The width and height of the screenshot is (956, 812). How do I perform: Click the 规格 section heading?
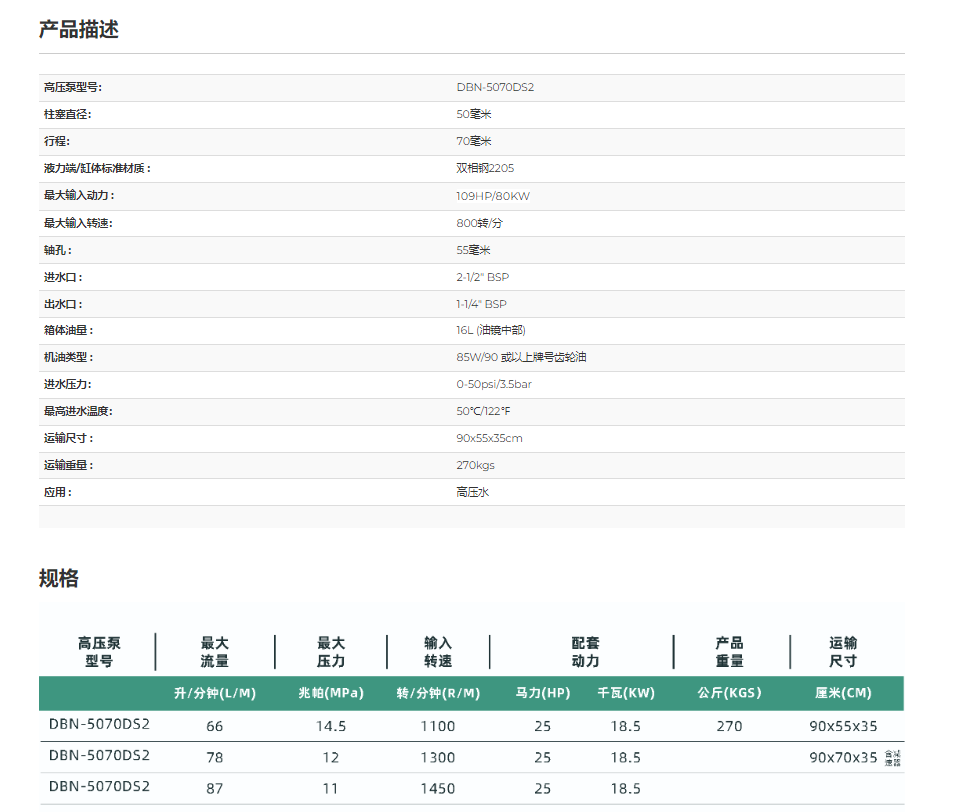[x=59, y=578]
